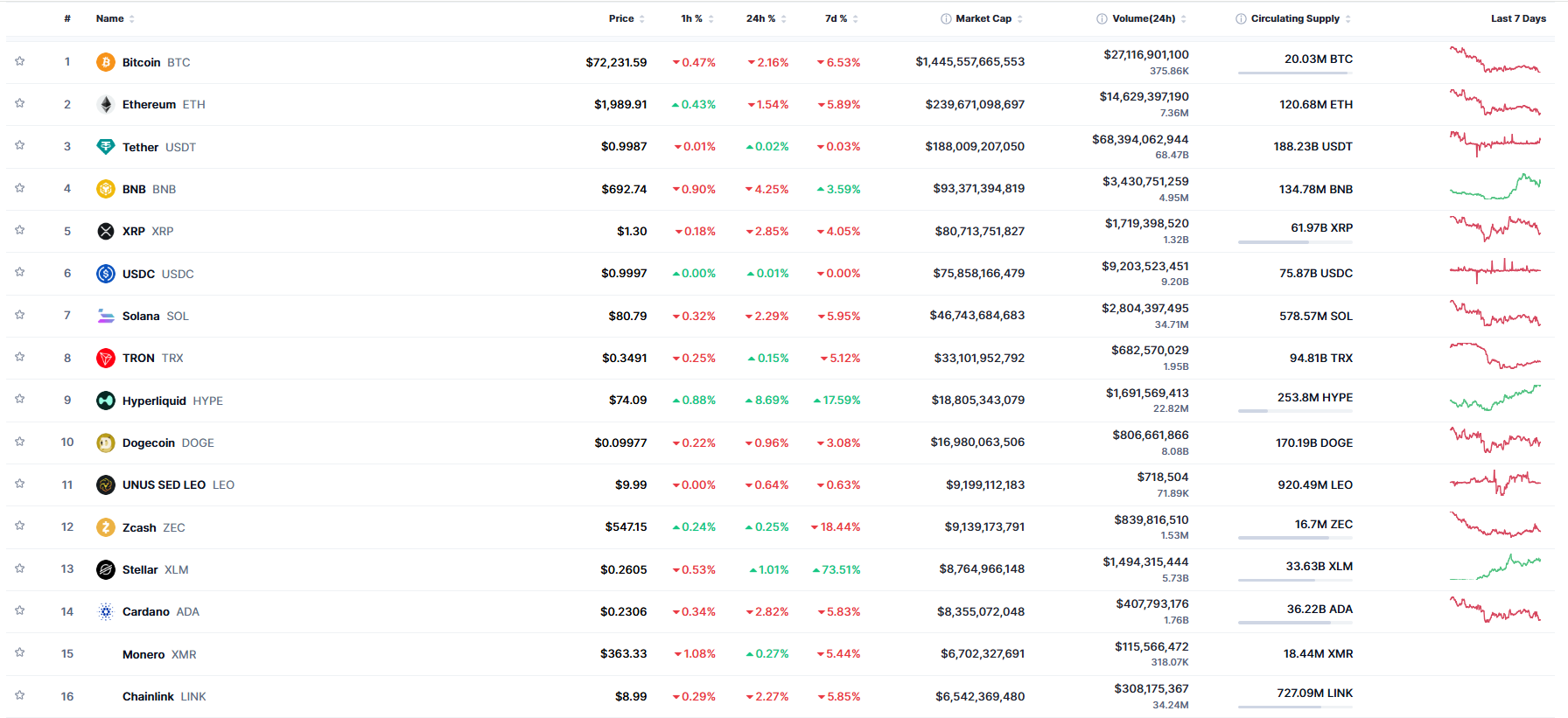
Task: Click the Circulating Supply info icon
Action: (x=1241, y=18)
